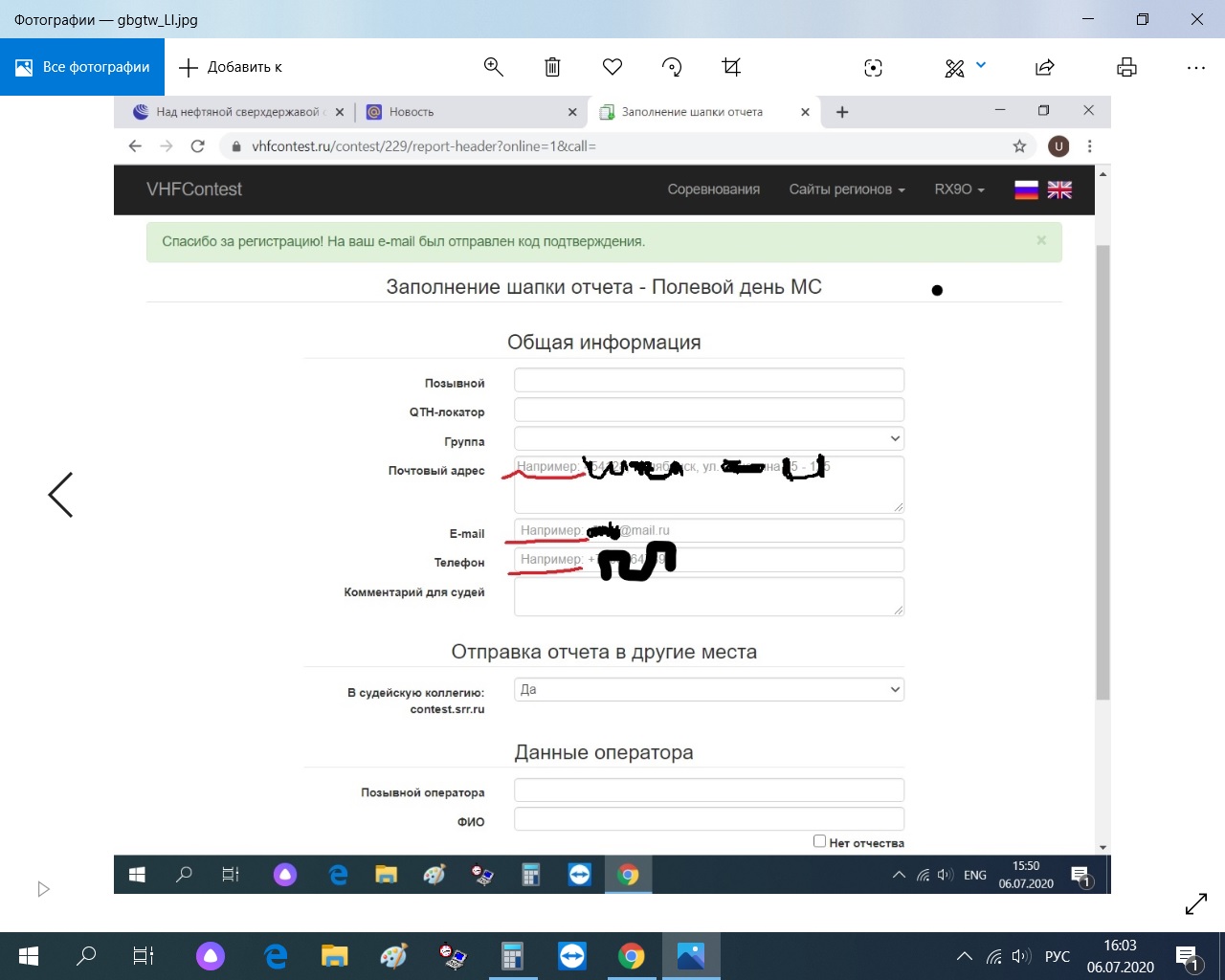
Task: Click the 'Позывной' input field
Action: click(708, 381)
